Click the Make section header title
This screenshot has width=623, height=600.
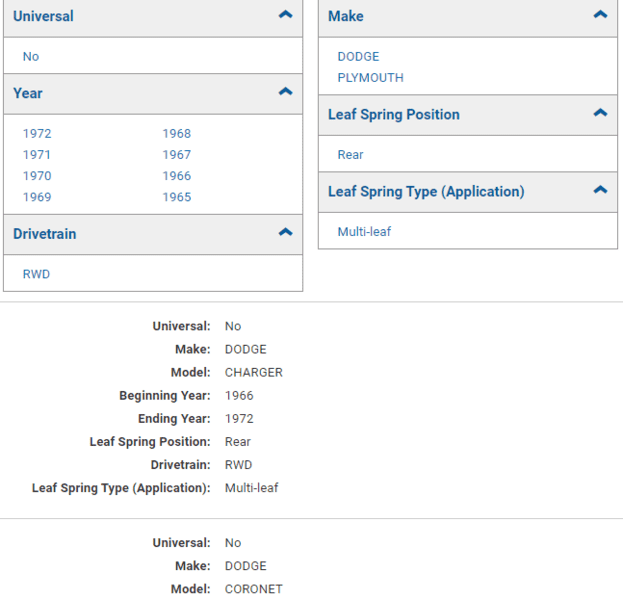(x=346, y=16)
